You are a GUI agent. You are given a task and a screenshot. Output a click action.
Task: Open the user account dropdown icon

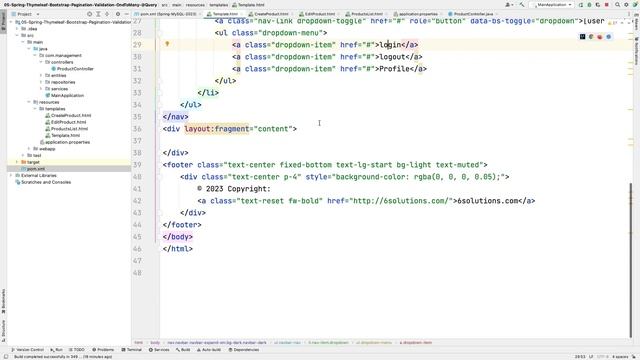(509, 5)
